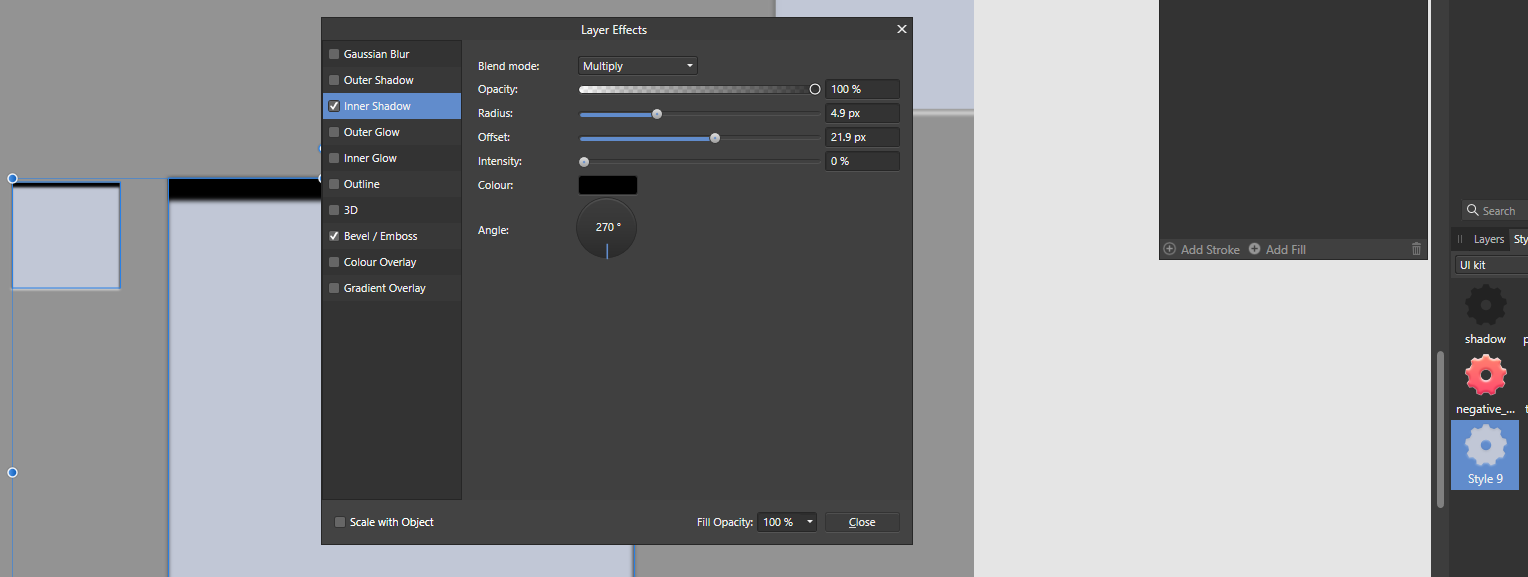Screen dimensions: 1528x577
Task: Select the Outline effect row label
Action: [x=361, y=184]
